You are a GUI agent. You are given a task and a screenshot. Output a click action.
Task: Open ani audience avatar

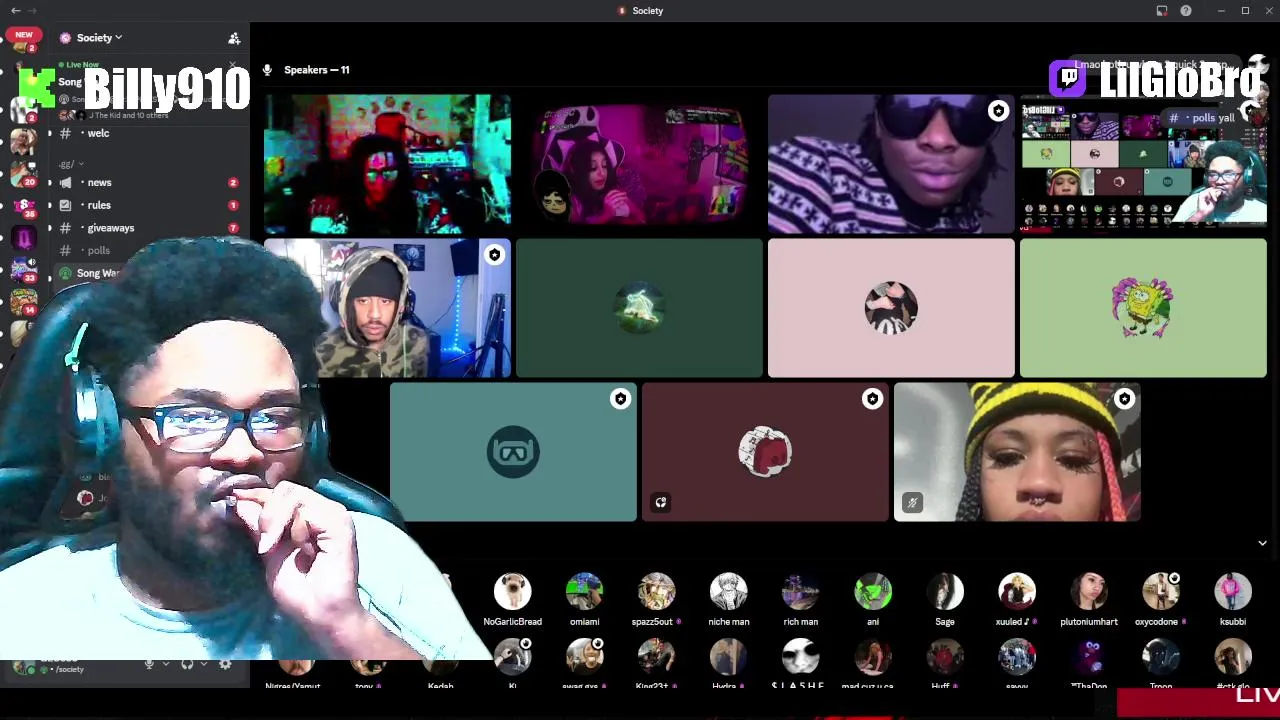click(x=873, y=591)
